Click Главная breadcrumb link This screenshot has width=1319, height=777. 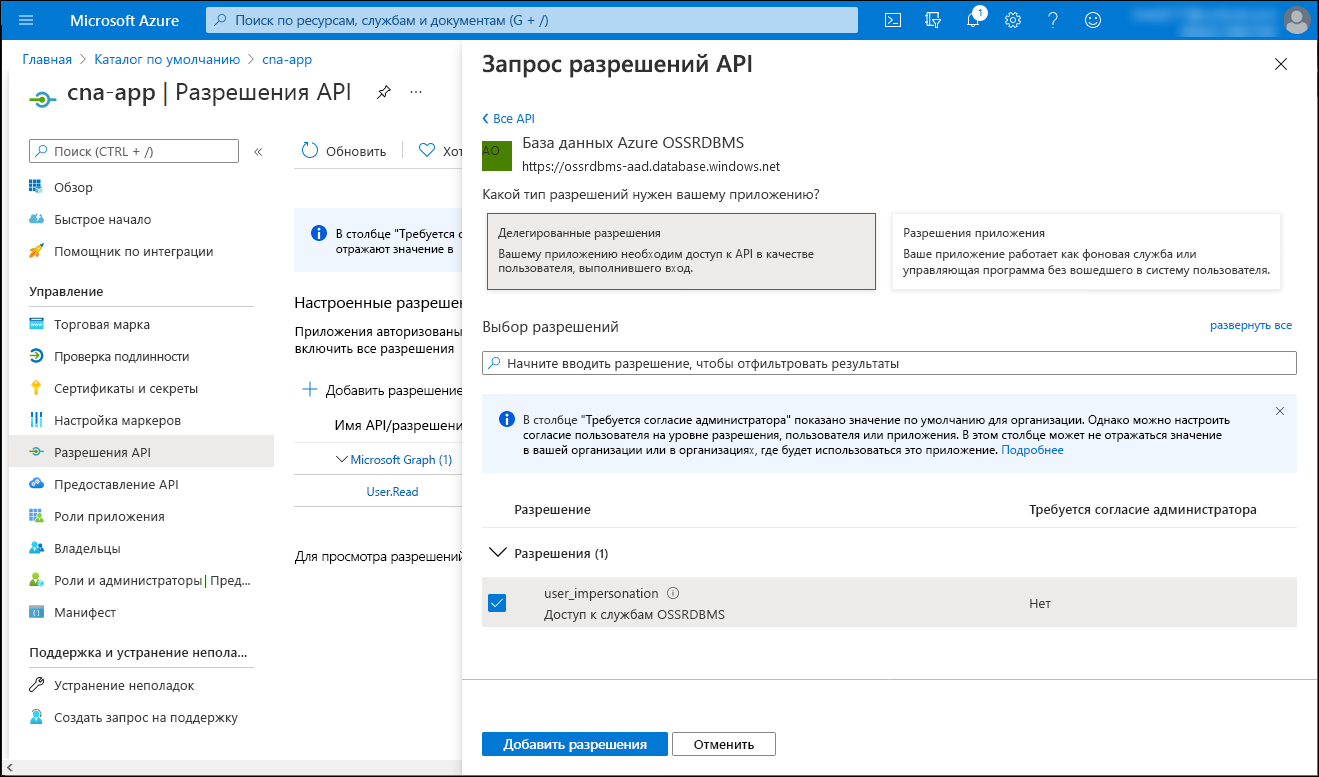click(47, 59)
